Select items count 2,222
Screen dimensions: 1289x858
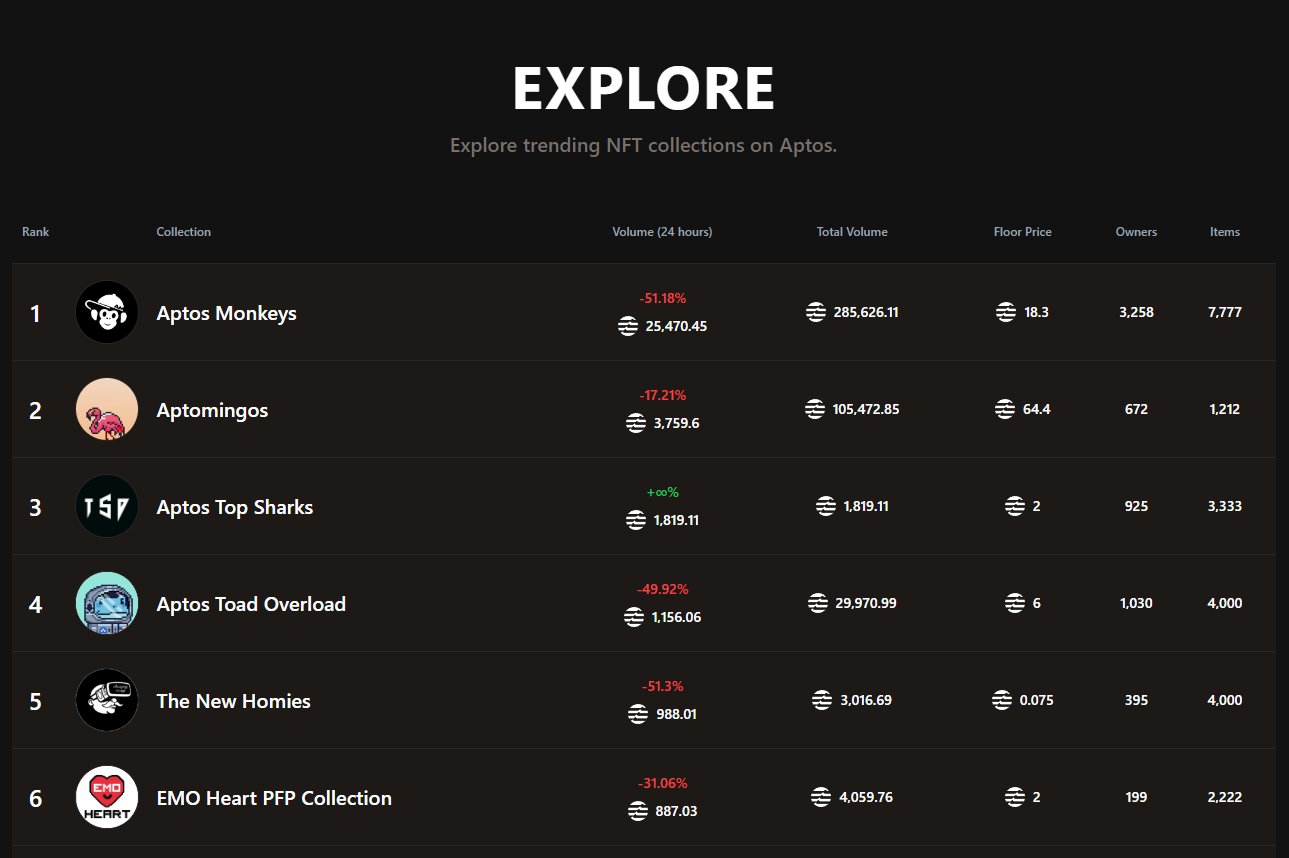tap(1225, 797)
